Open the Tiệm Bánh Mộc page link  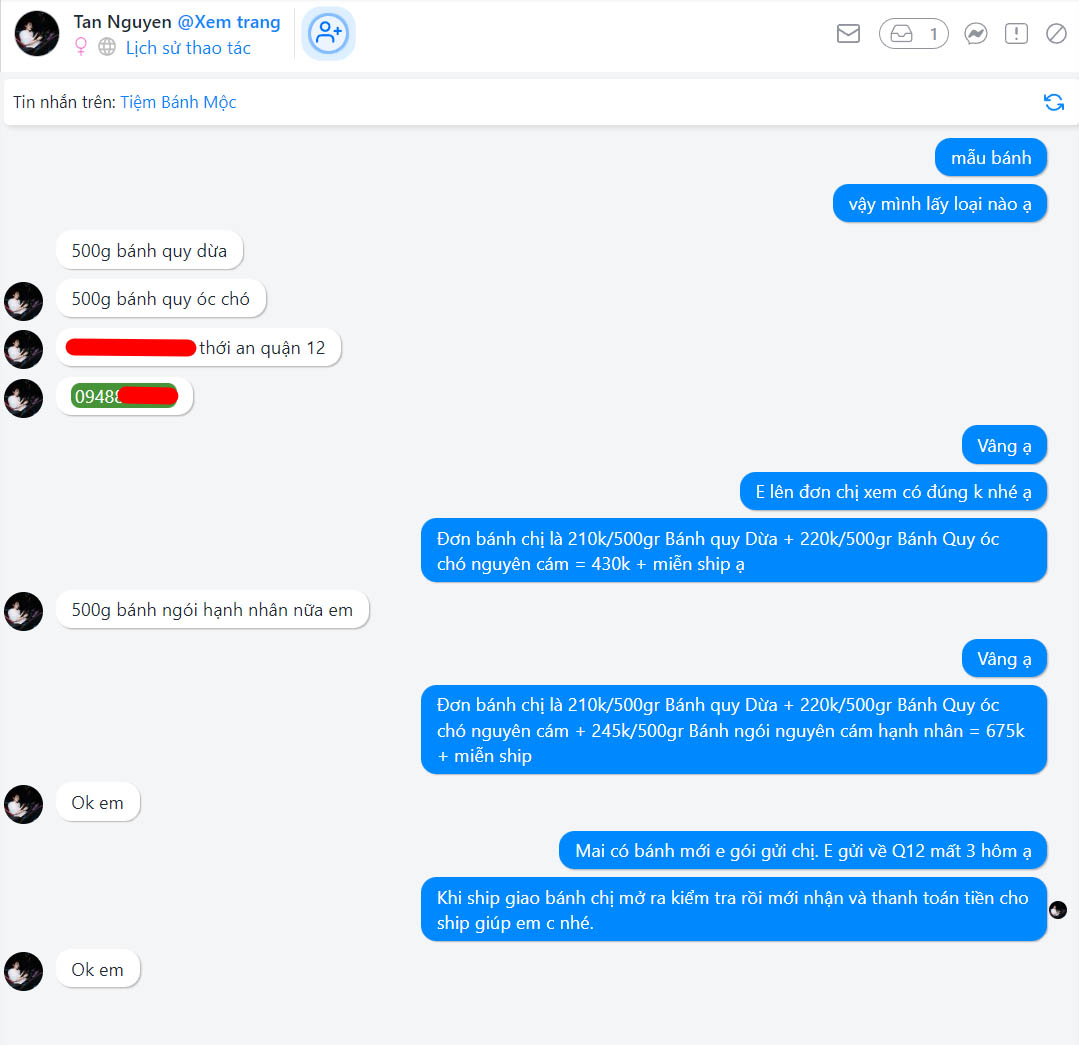point(178,103)
